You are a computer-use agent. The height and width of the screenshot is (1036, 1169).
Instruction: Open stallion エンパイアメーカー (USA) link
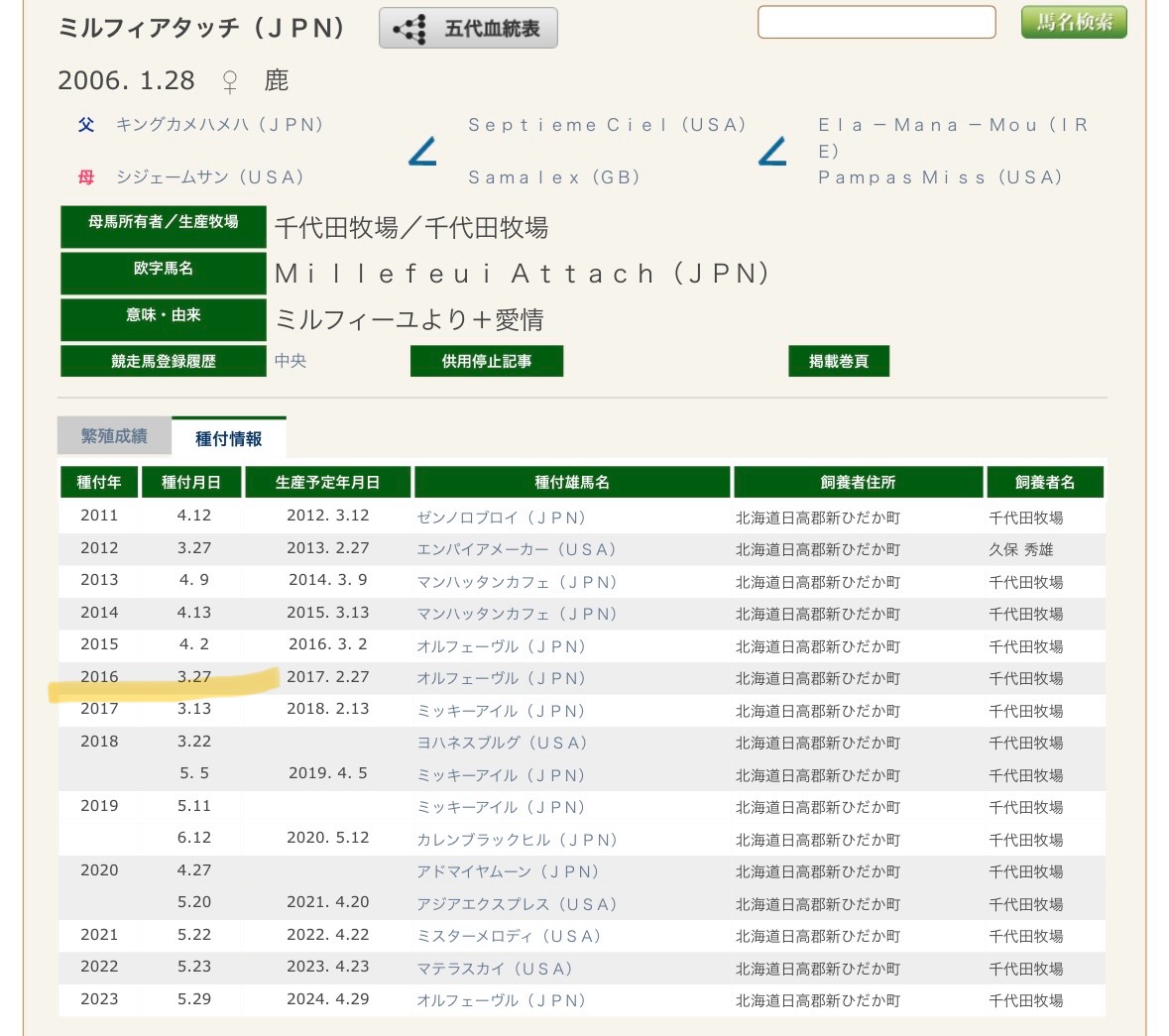point(517,549)
